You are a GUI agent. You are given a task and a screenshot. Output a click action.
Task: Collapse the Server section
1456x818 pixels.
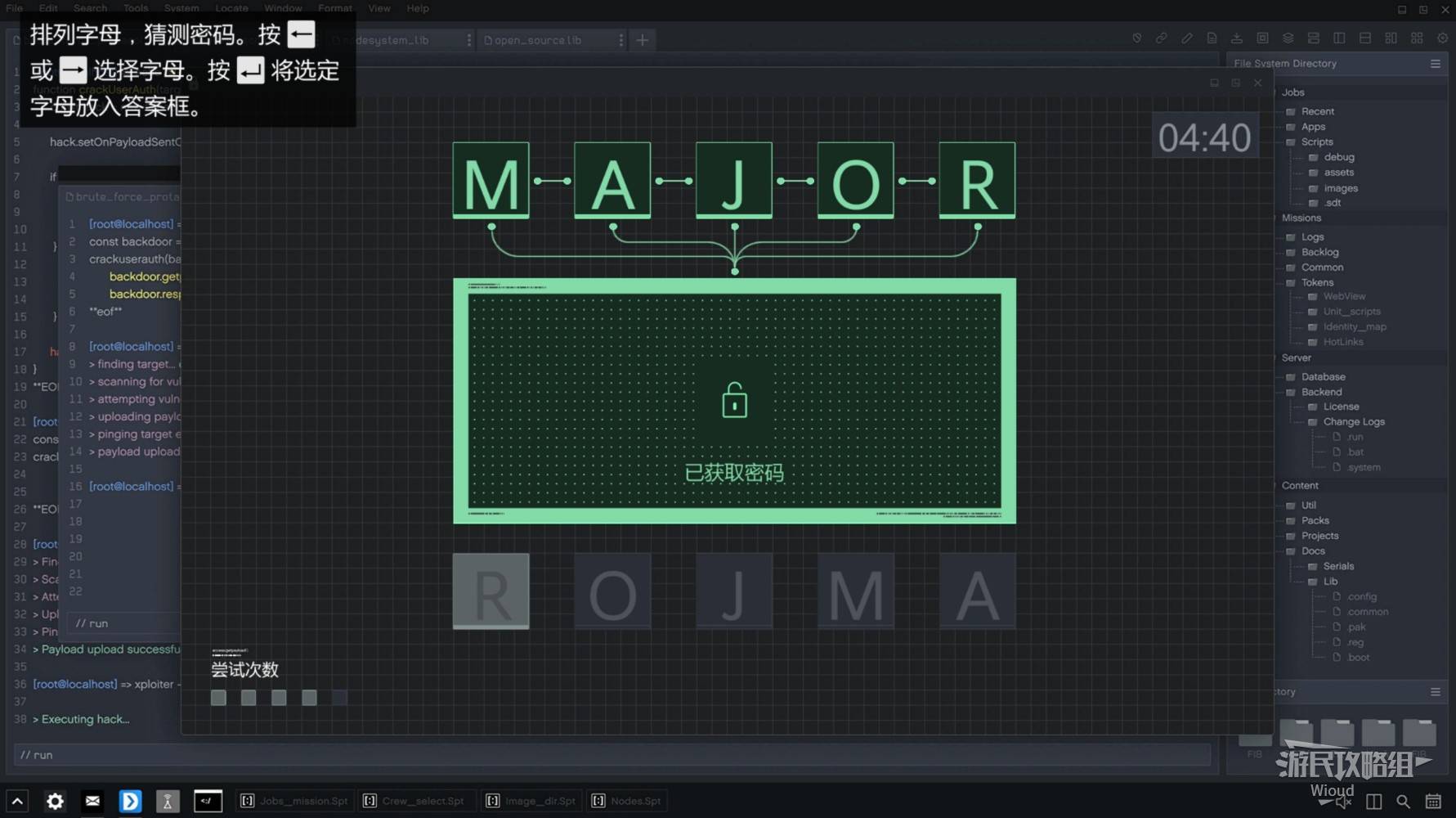point(1295,357)
